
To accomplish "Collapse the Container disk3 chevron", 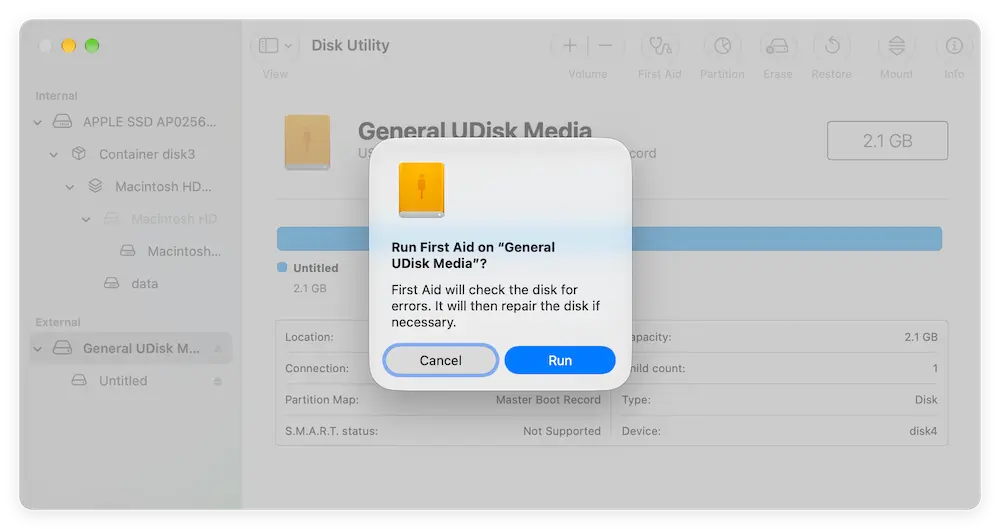I will 54,154.
